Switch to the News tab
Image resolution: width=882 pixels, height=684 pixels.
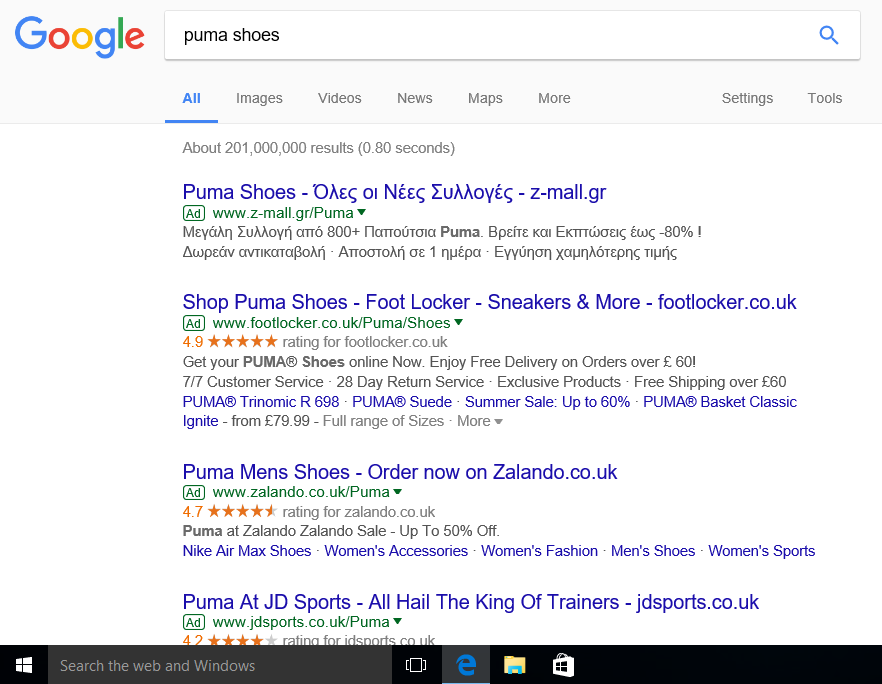click(x=415, y=98)
